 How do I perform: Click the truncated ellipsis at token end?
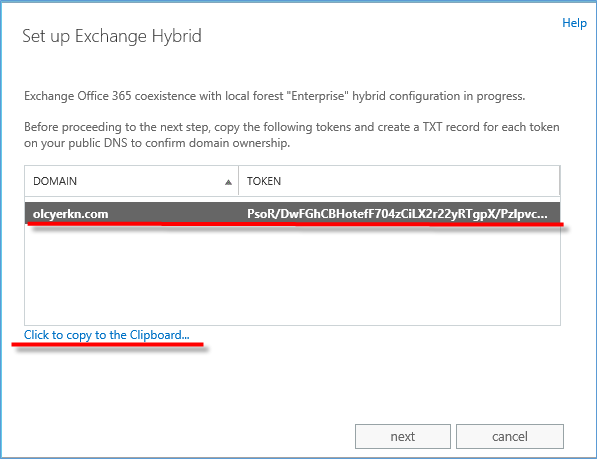[541, 215]
